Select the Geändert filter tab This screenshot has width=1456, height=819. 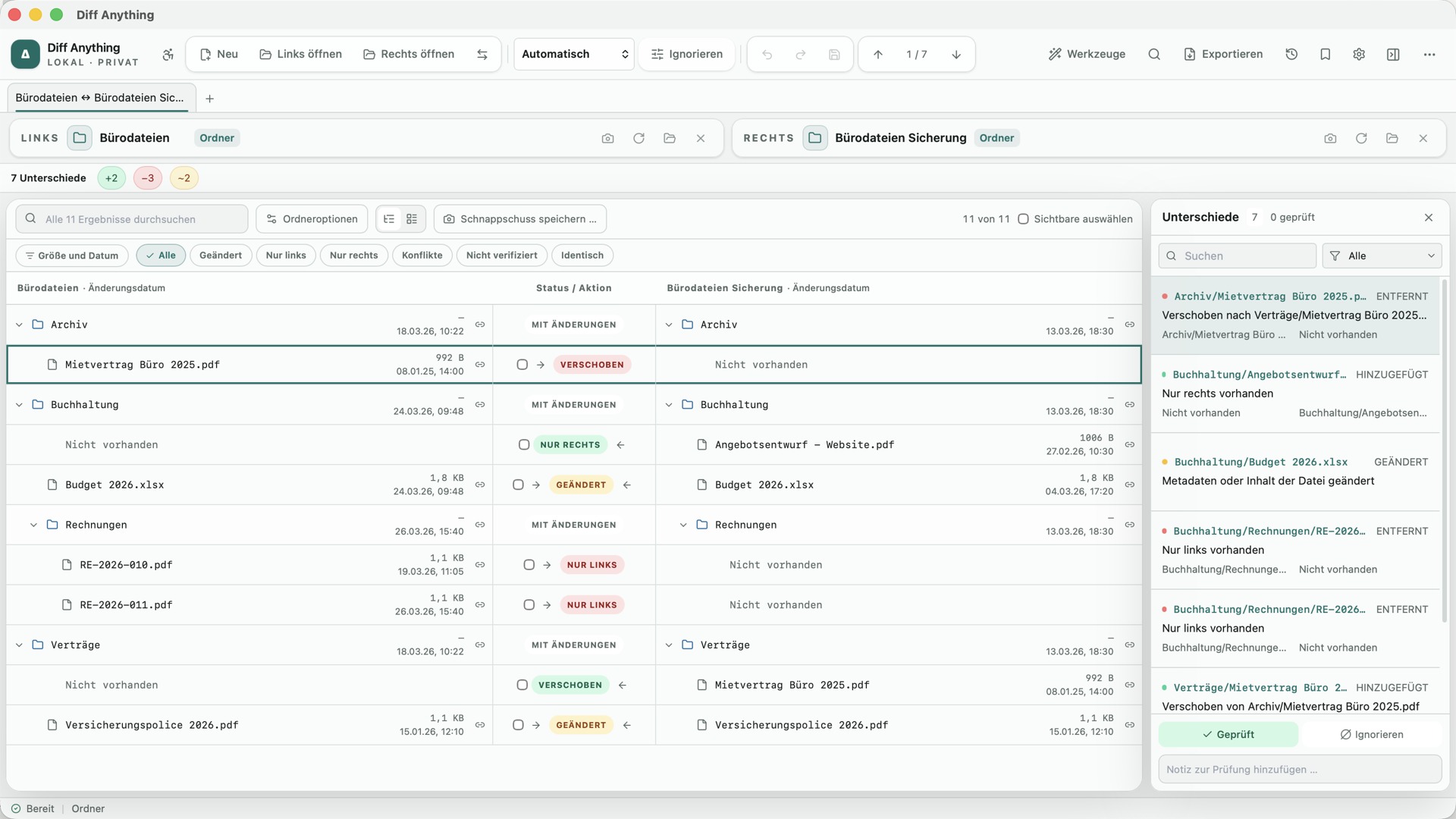[221, 256]
